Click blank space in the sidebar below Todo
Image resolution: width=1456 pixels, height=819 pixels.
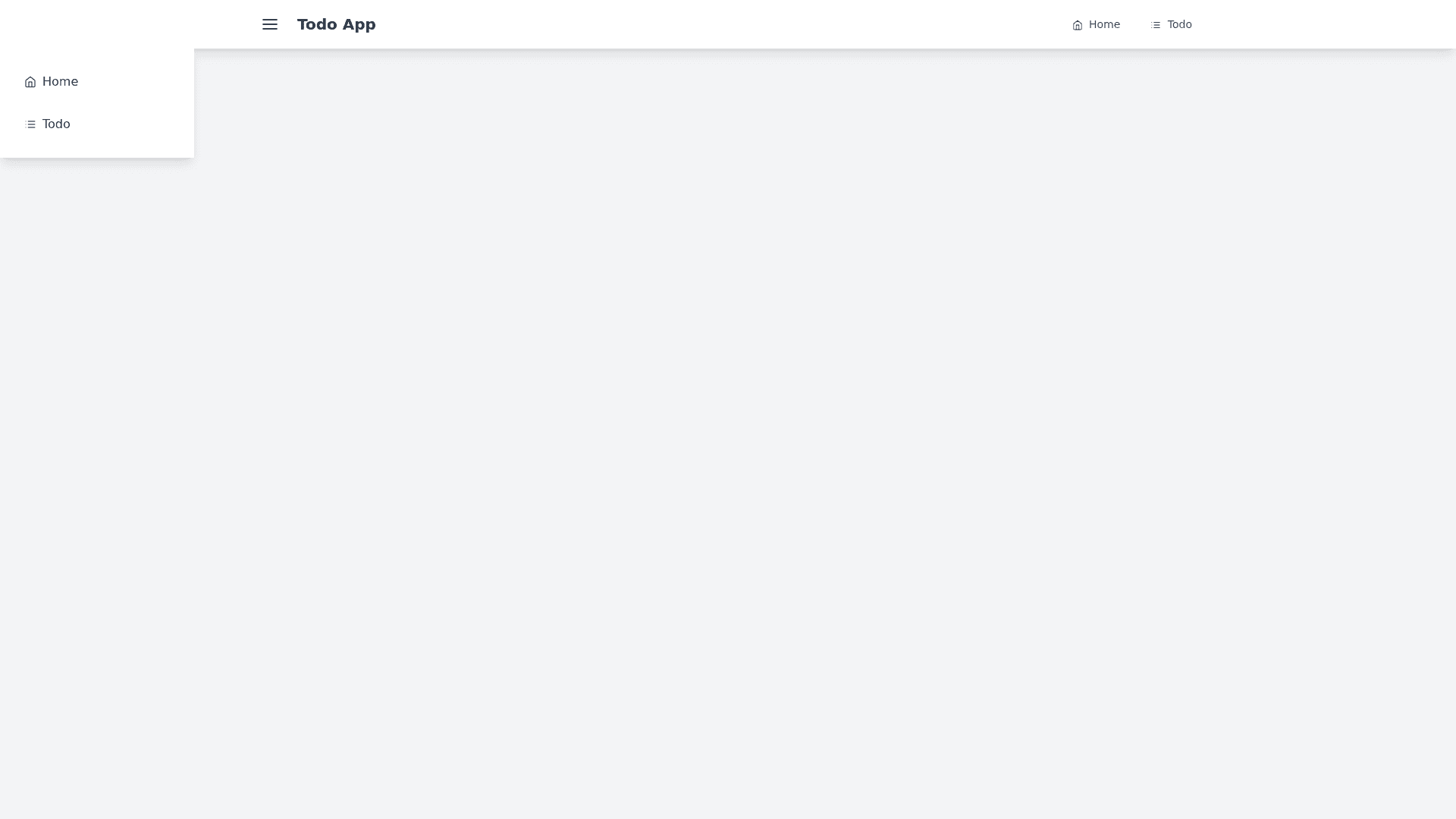click(x=97, y=149)
